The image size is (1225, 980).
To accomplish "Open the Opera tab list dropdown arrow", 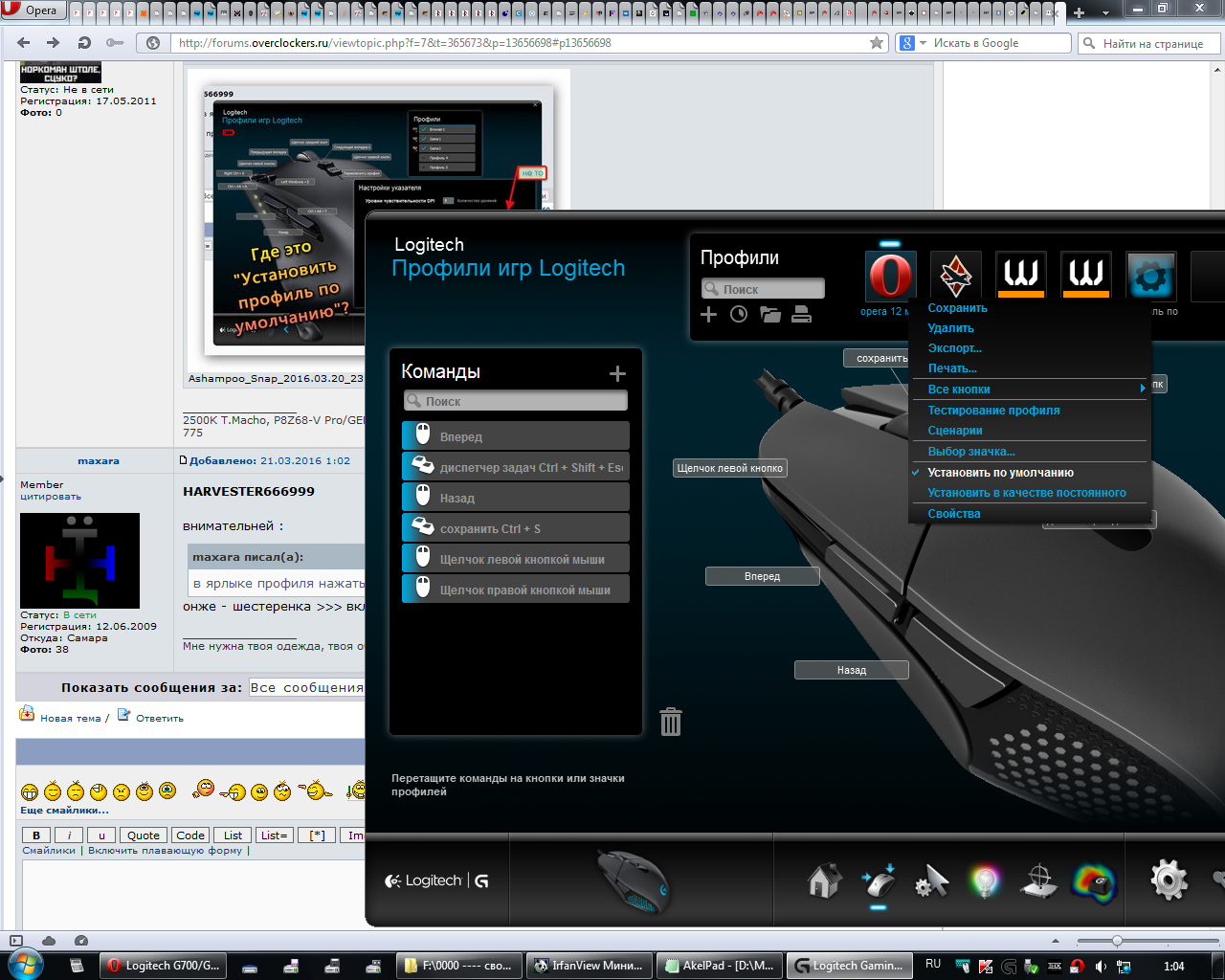I will pyautogui.click(x=1105, y=13).
